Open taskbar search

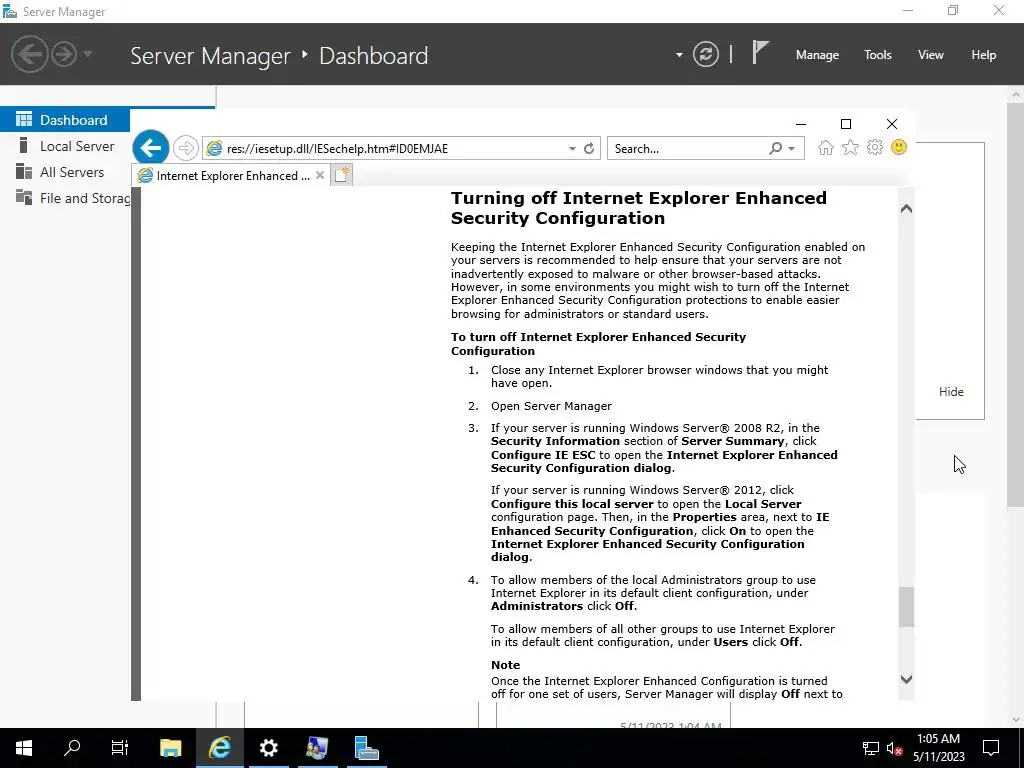click(x=72, y=748)
